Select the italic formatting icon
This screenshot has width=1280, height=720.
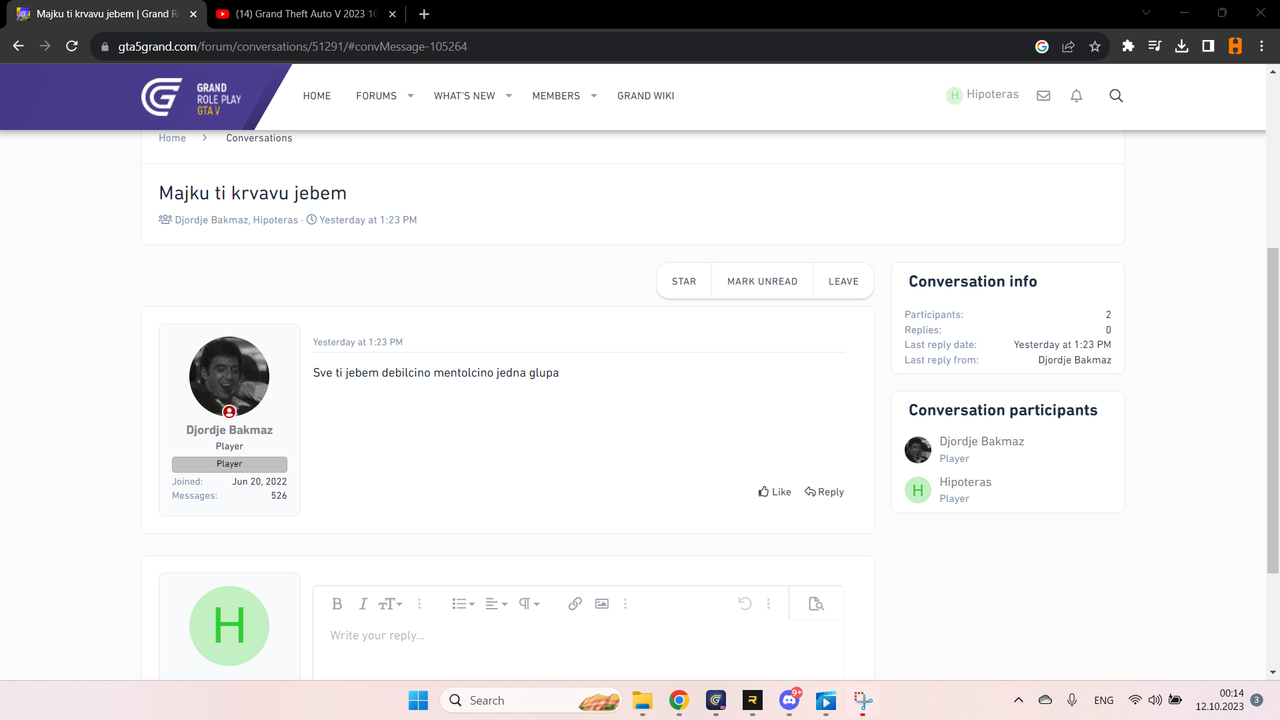point(362,603)
